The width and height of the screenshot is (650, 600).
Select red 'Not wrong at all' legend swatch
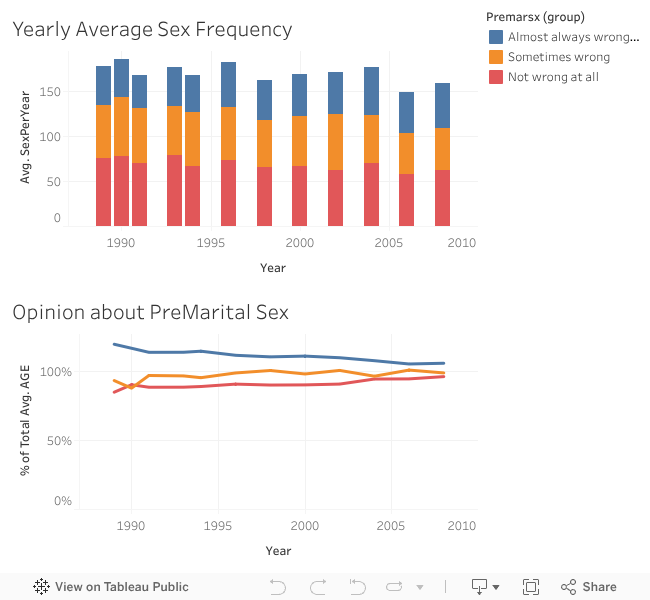(x=496, y=77)
